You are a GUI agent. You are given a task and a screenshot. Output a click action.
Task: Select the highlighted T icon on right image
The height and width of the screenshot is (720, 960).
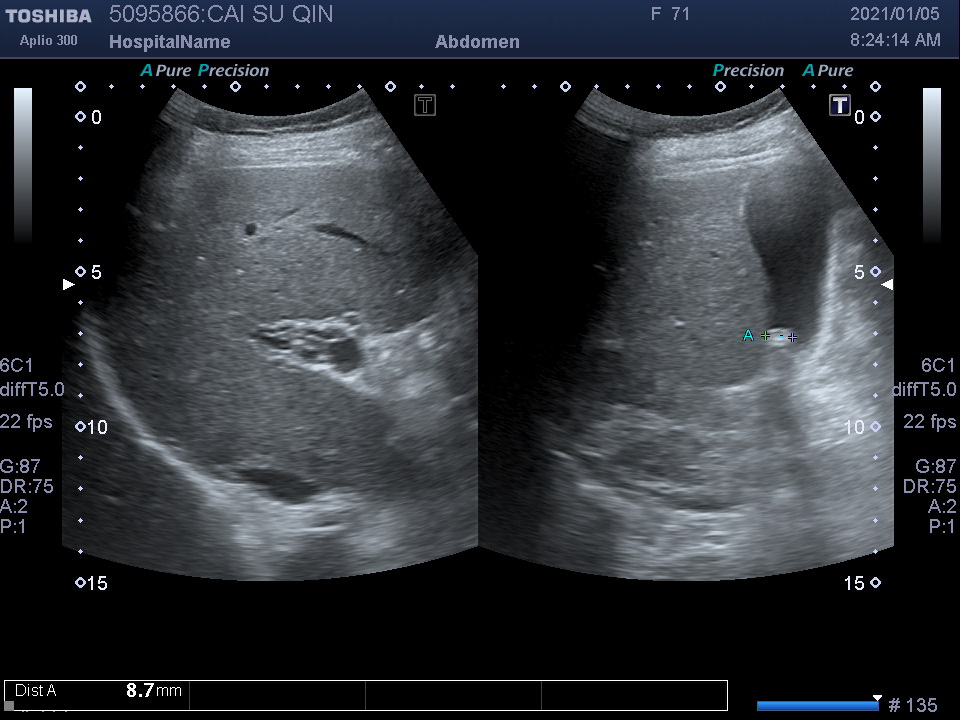[840, 105]
